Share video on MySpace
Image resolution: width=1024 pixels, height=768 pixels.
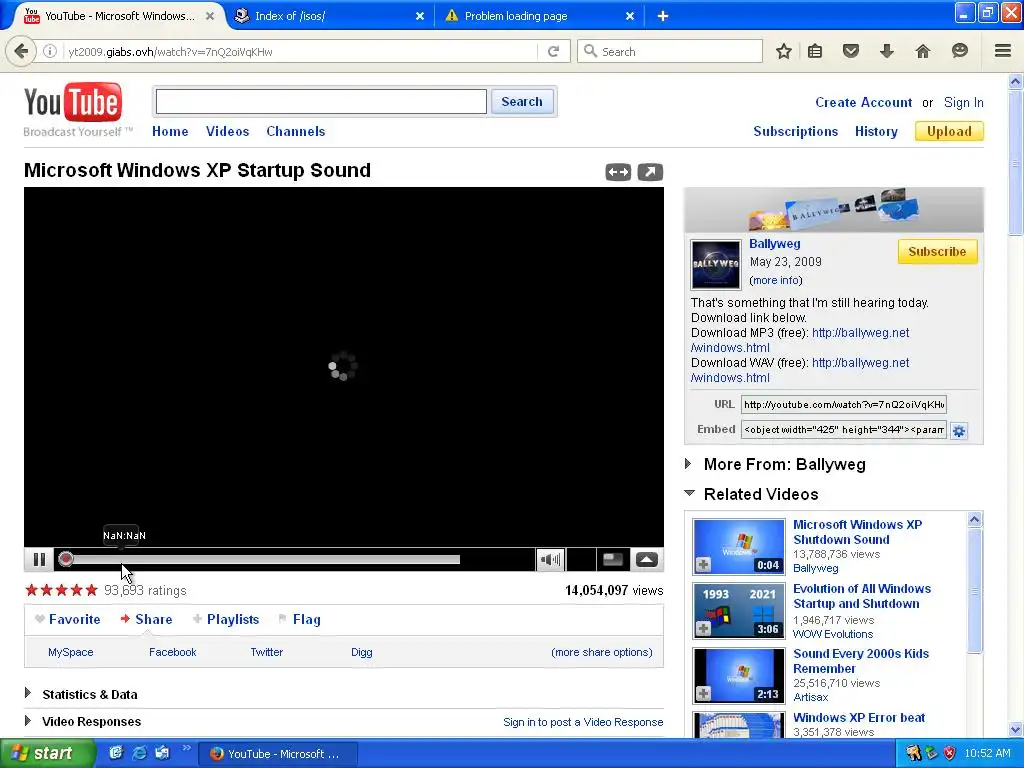point(71,652)
